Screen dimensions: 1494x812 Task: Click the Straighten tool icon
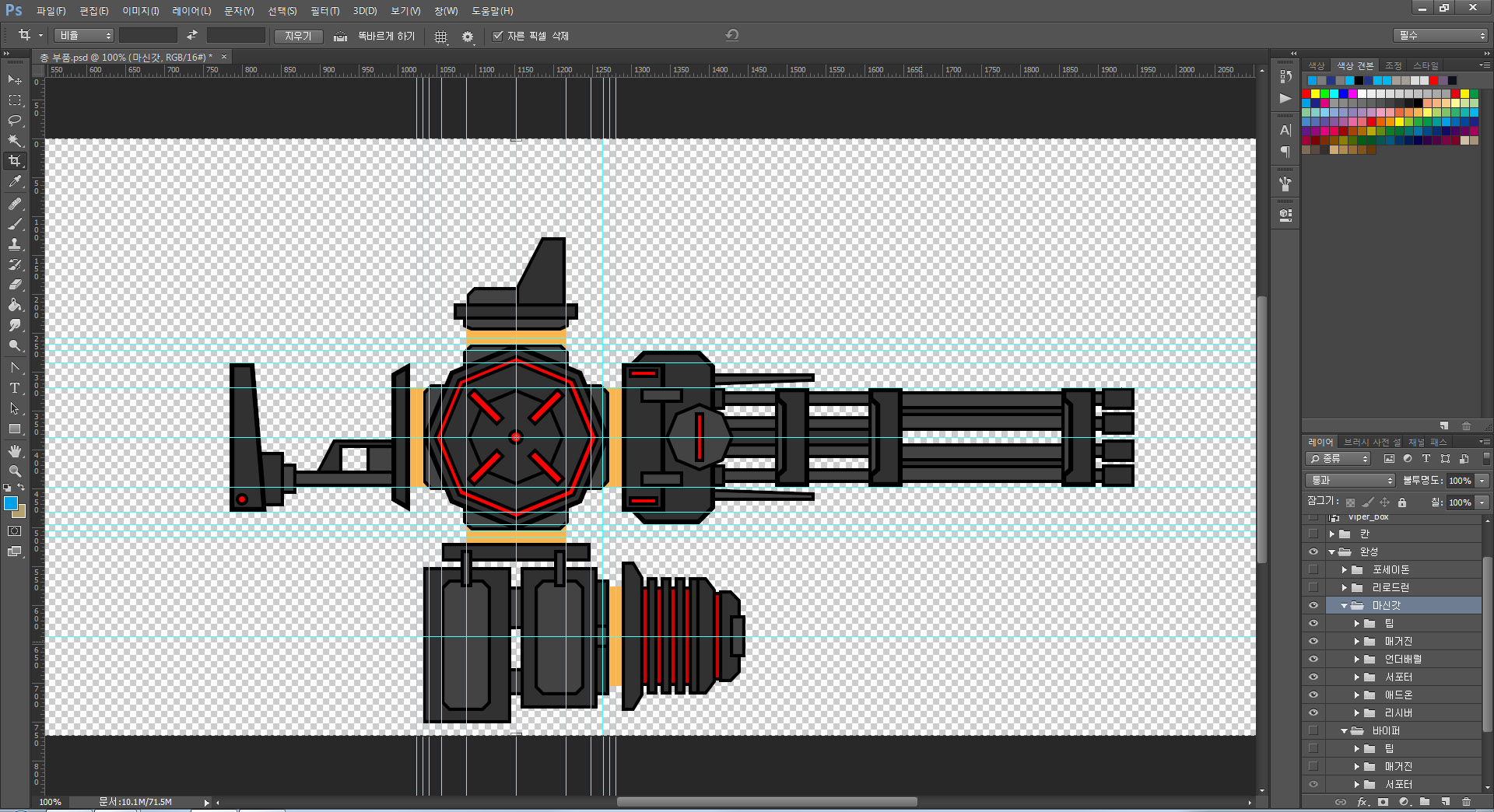tap(340, 37)
